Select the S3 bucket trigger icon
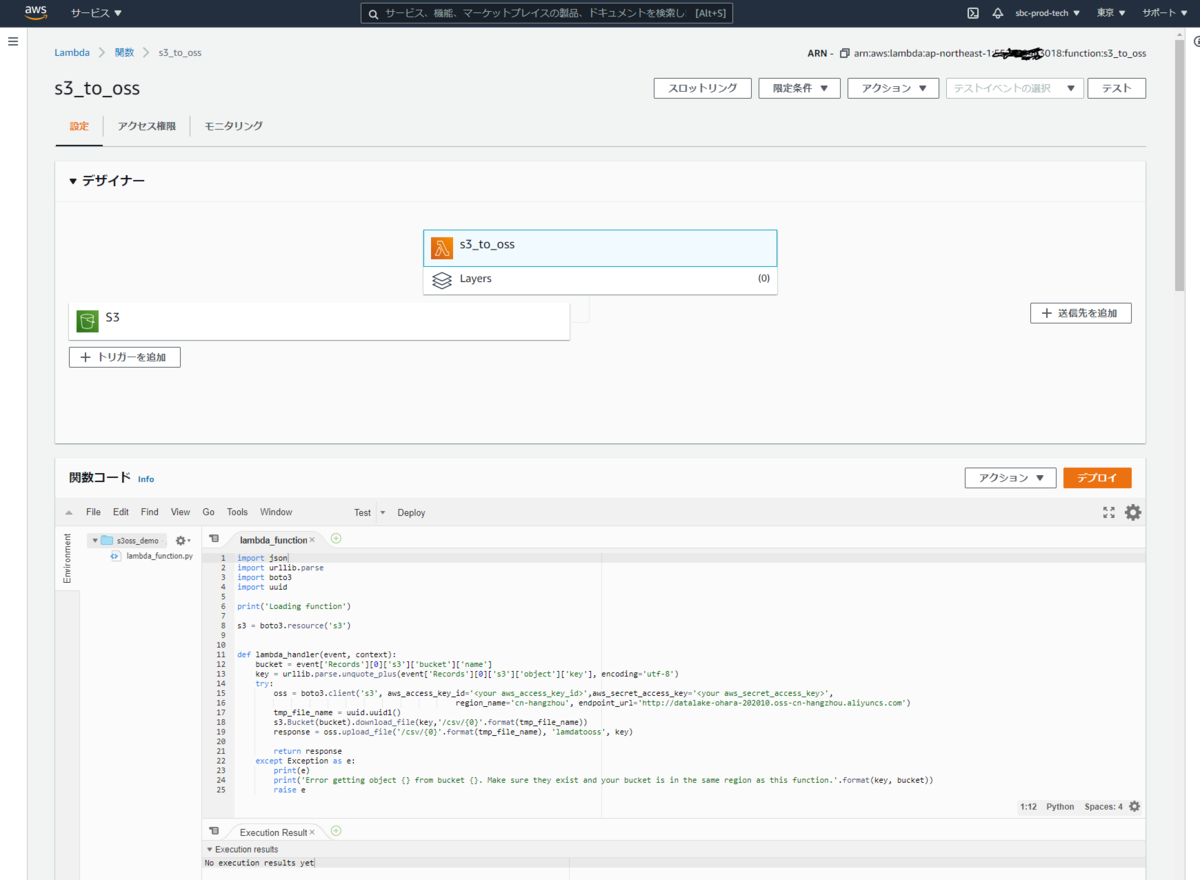 tap(88, 321)
